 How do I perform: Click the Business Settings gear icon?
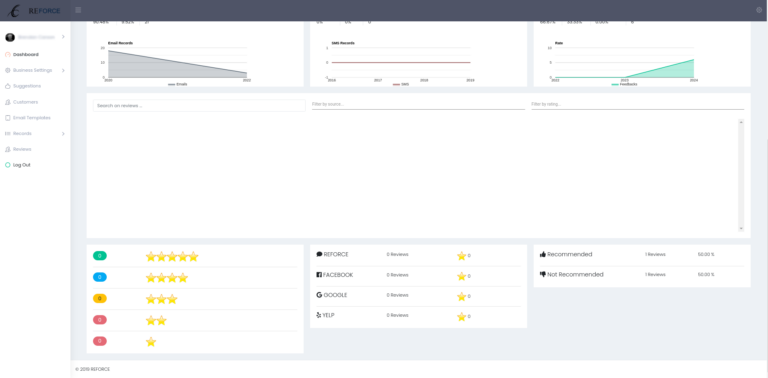8,71
